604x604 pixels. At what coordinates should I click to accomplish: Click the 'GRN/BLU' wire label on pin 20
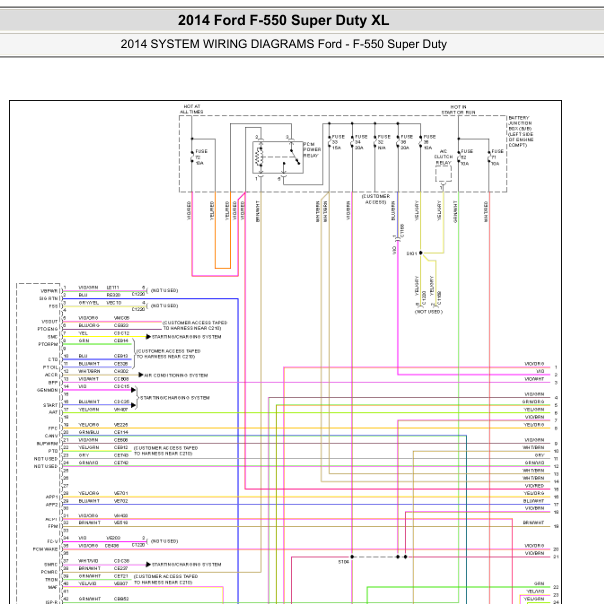click(89, 432)
